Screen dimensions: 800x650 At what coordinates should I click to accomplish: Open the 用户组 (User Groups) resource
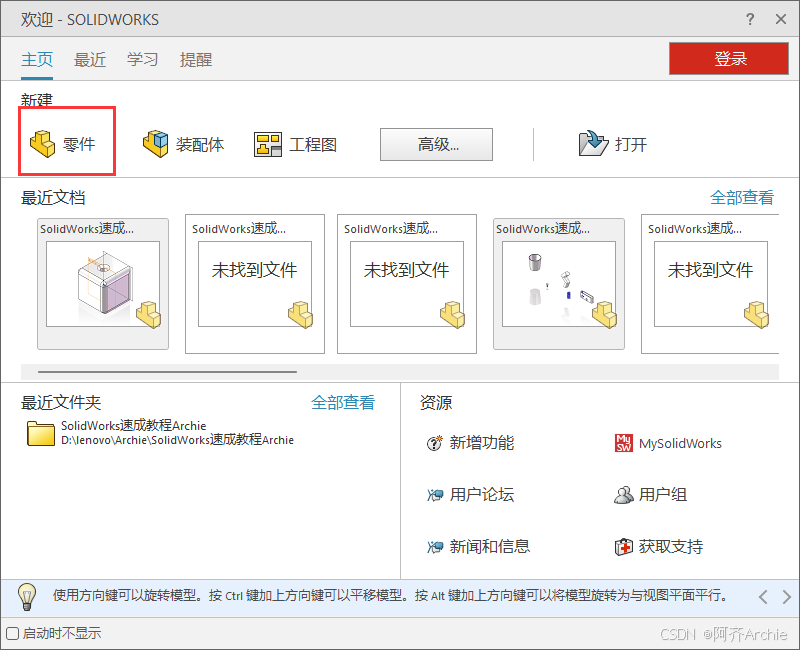pyautogui.click(x=650, y=494)
